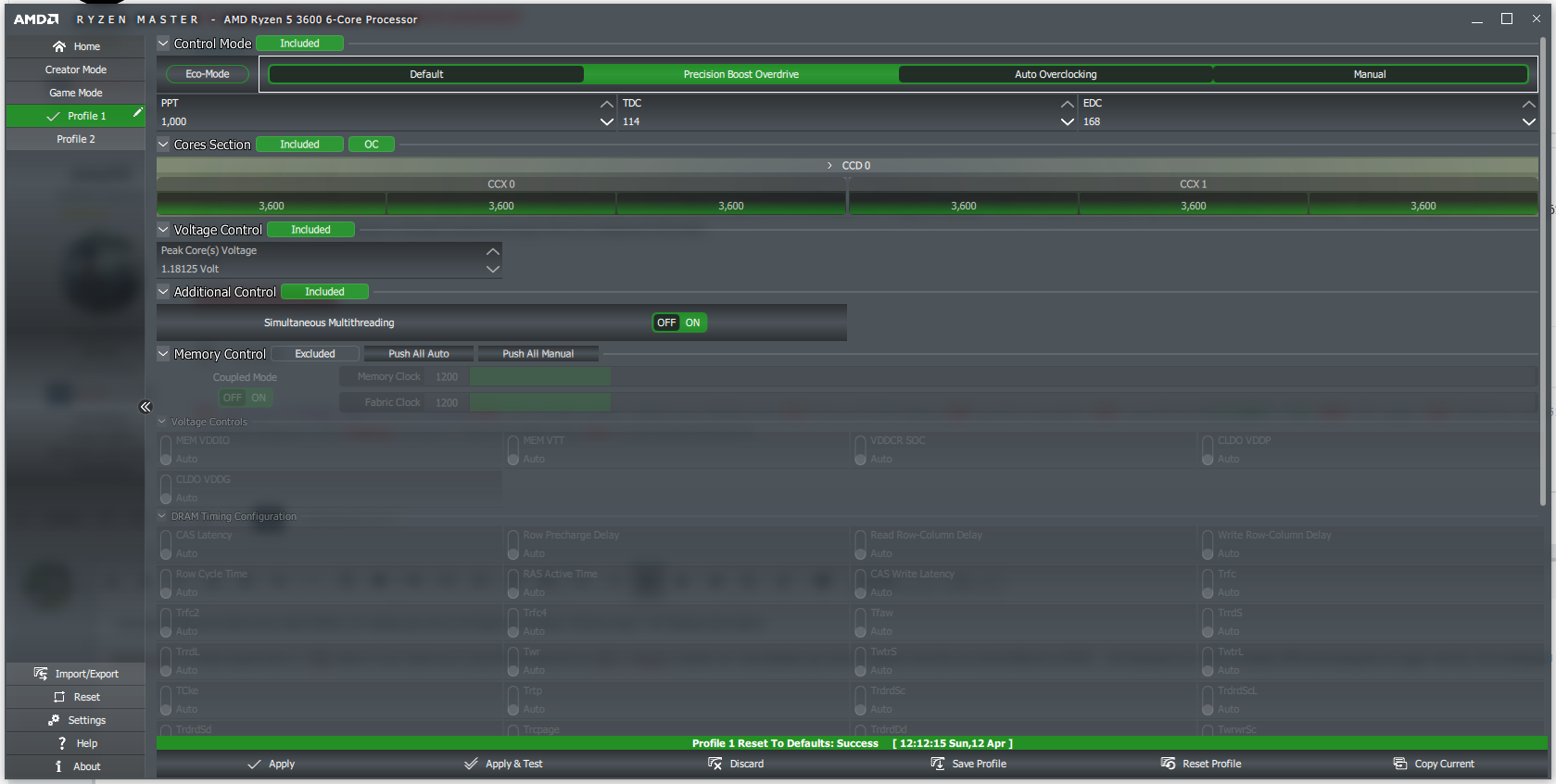This screenshot has height=784, width=1556.
Task: Click the Copy Current icon
Action: point(1400,764)
